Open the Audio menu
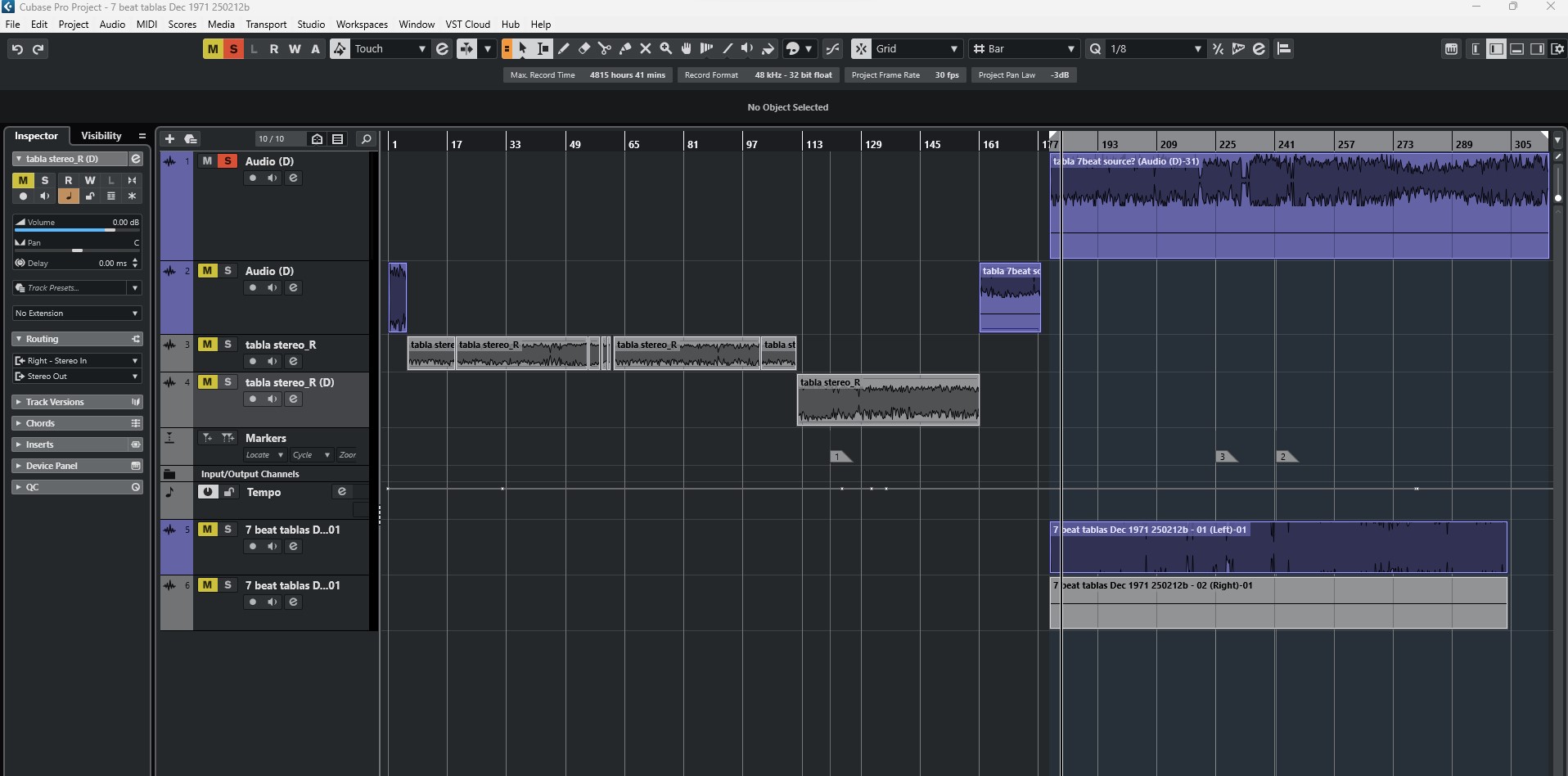This screenshot has height=776, width=1568. coord(112,25)
